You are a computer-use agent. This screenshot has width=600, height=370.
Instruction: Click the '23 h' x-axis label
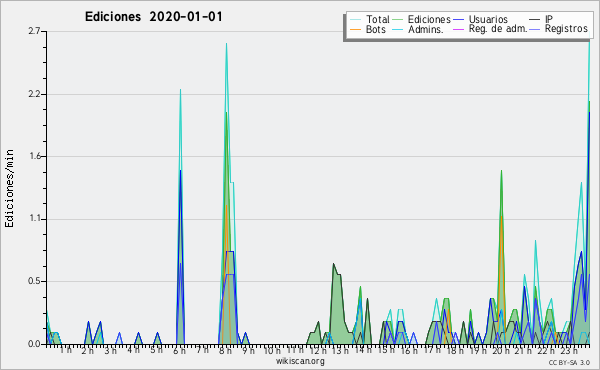(569, 351)
